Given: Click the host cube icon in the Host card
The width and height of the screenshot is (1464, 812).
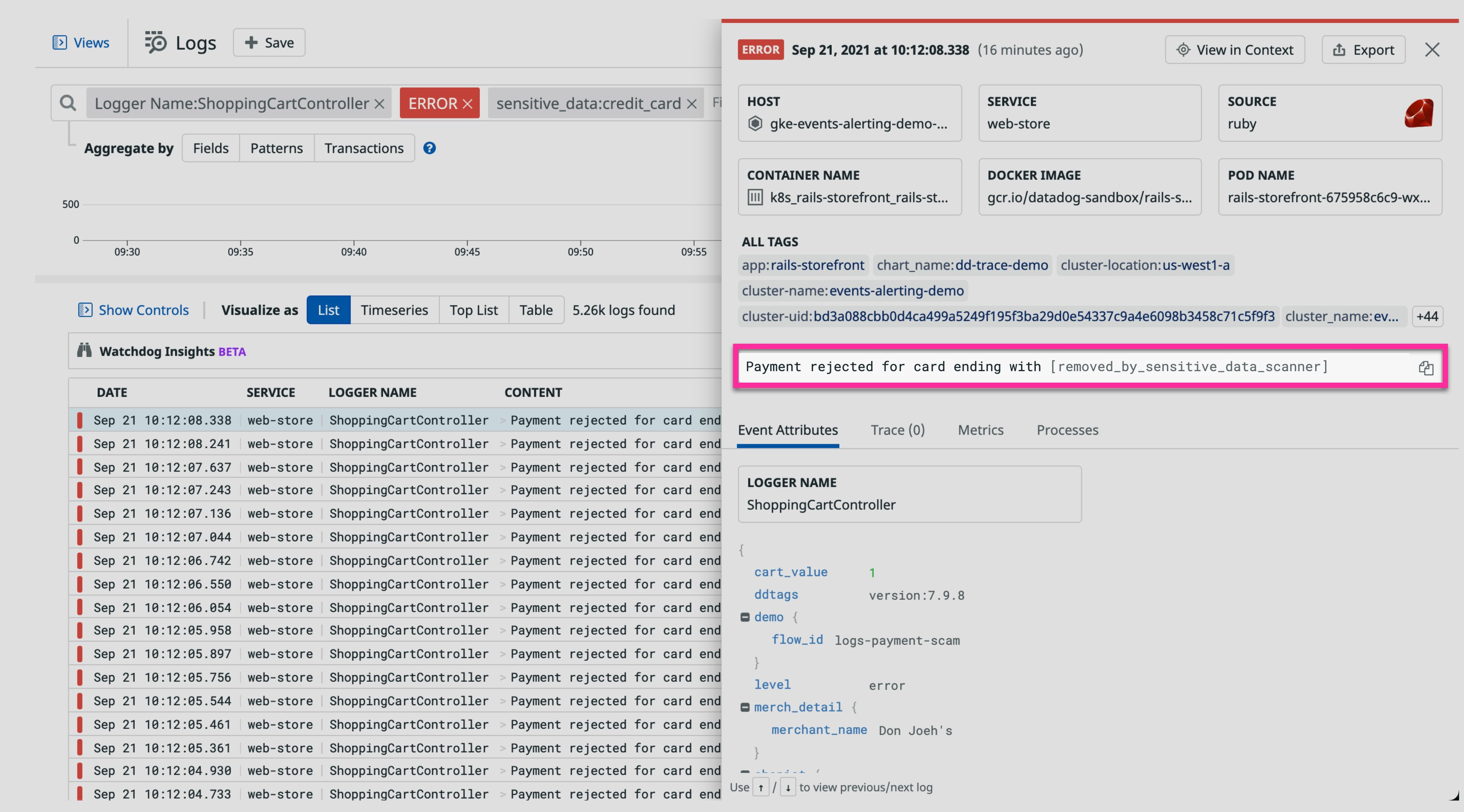Looking at the screenshot, I should (755, 123).
